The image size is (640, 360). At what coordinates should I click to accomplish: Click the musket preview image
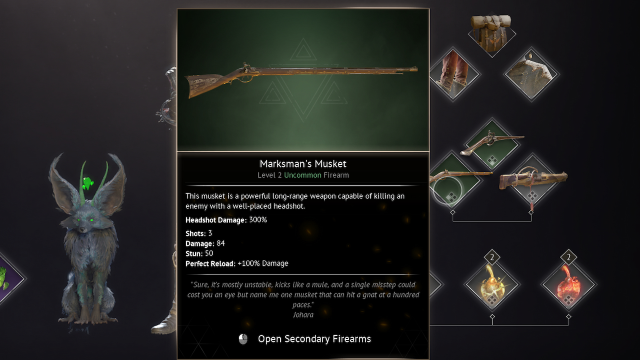[303, 80]
